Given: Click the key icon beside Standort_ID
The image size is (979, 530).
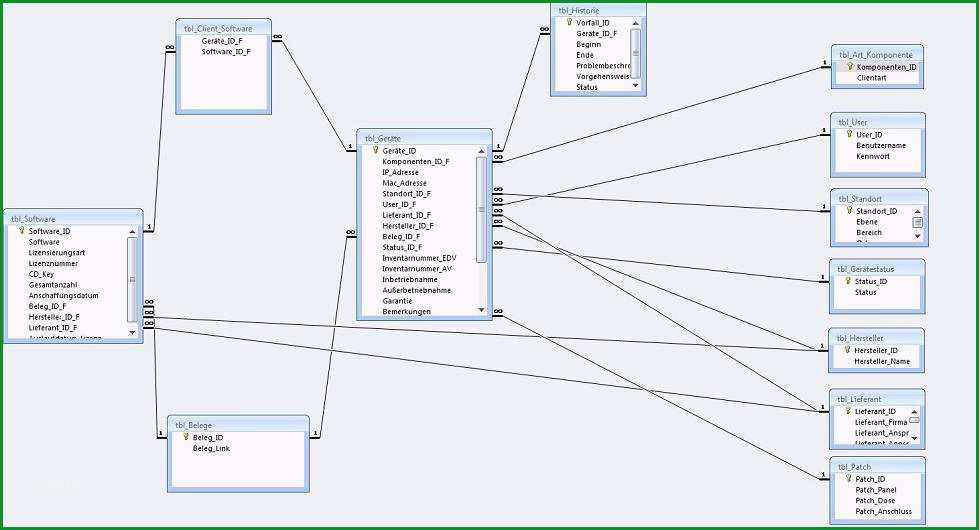Looking at the screenshot, I should 849,211.
